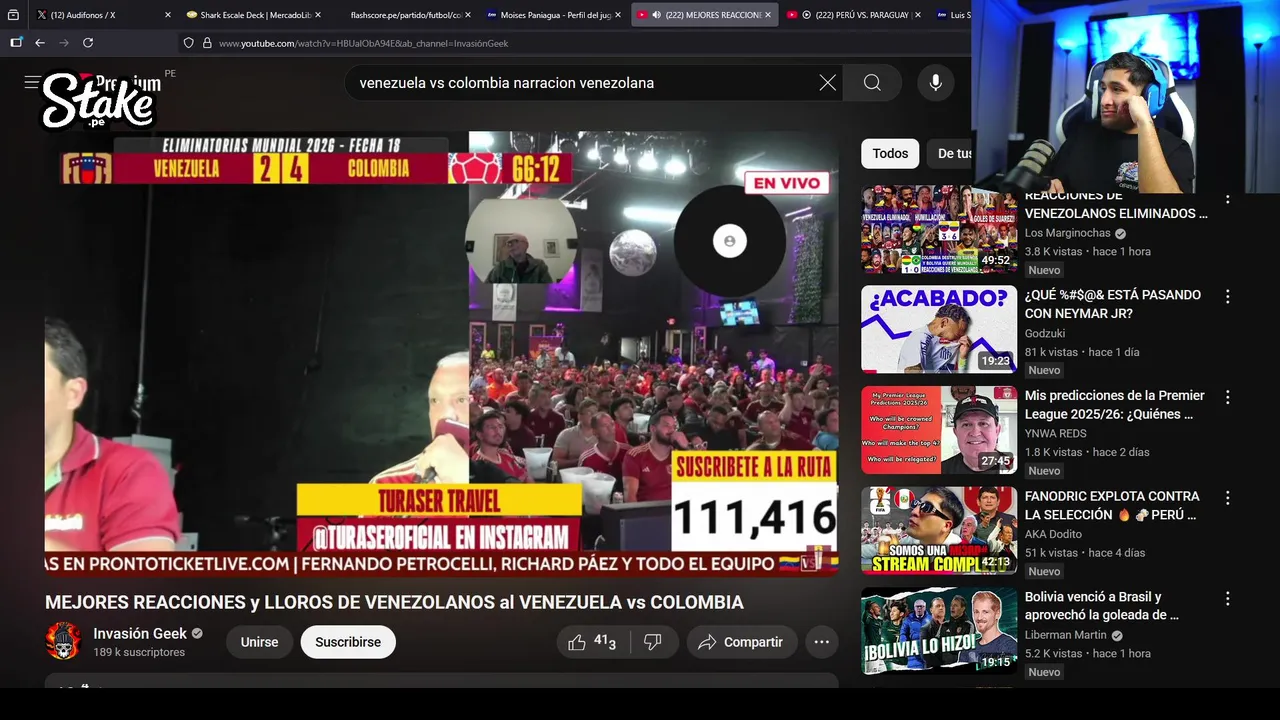Click Unirse to join the channel
Image resolution: width=1280 pixels, height=720 pixels.
click(259, 642)
